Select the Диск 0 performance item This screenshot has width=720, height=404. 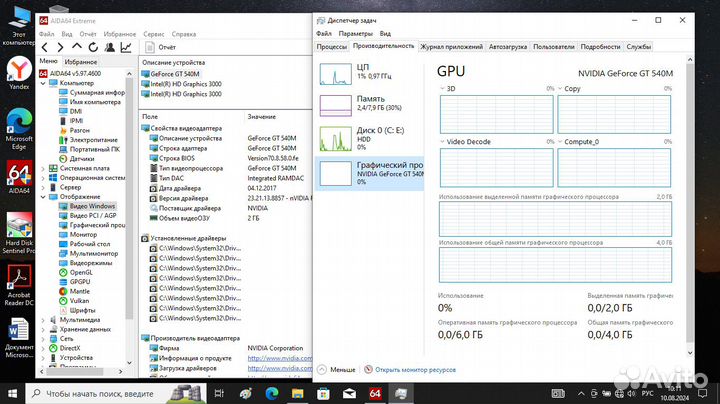370,138
